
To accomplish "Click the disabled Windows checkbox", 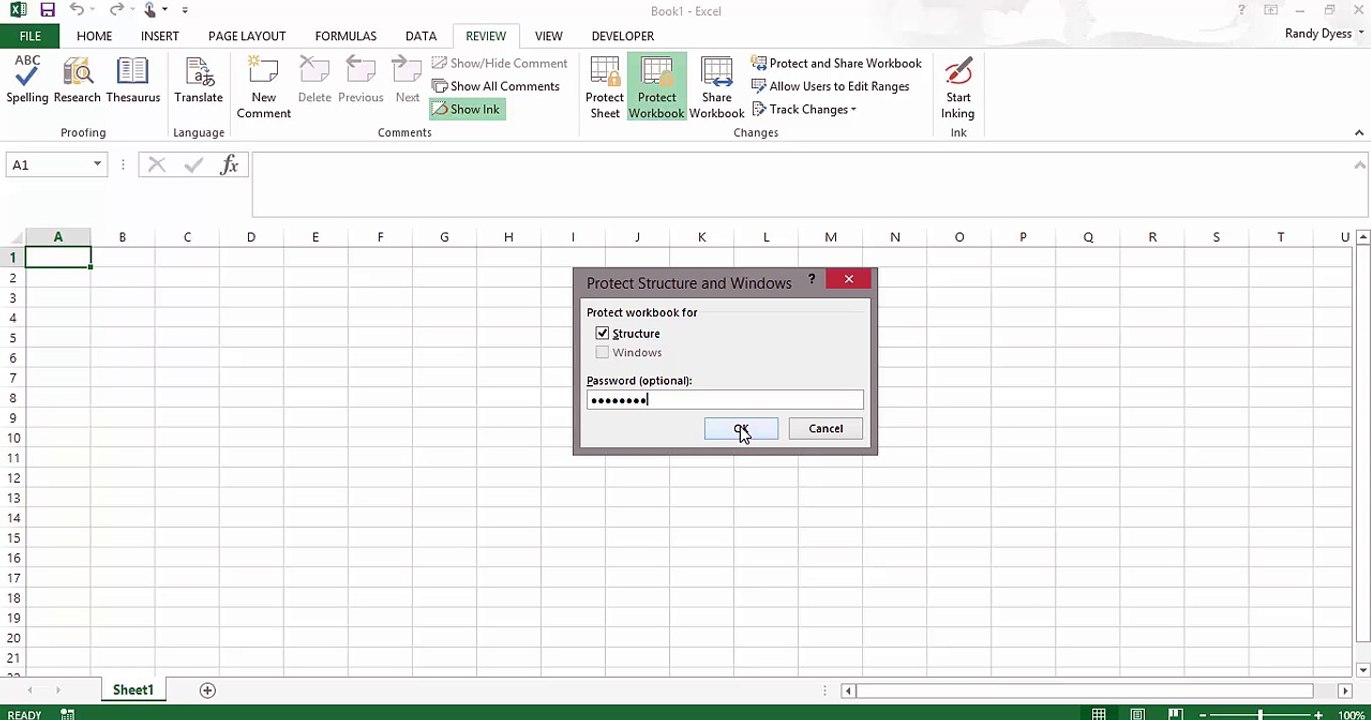I will [x=602, y=352].
